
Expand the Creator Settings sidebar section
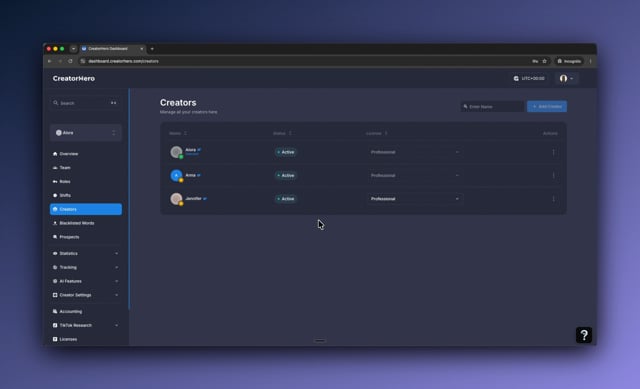[86, 295]
